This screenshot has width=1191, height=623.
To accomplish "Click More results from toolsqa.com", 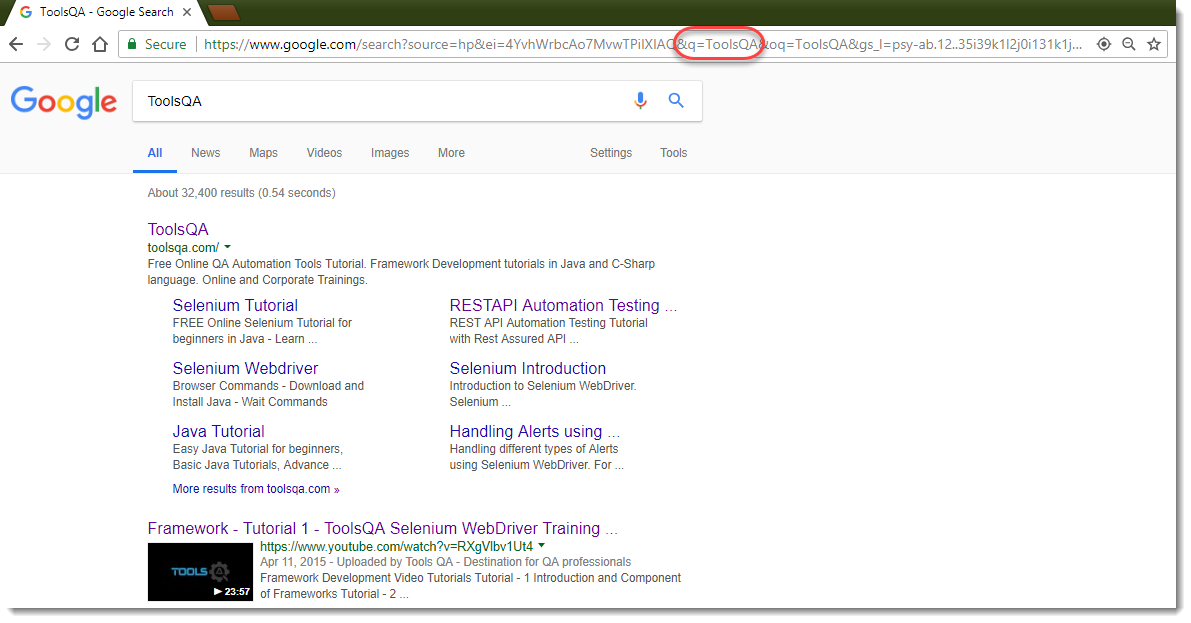I will pyautogui.click(x=256, y=489).
